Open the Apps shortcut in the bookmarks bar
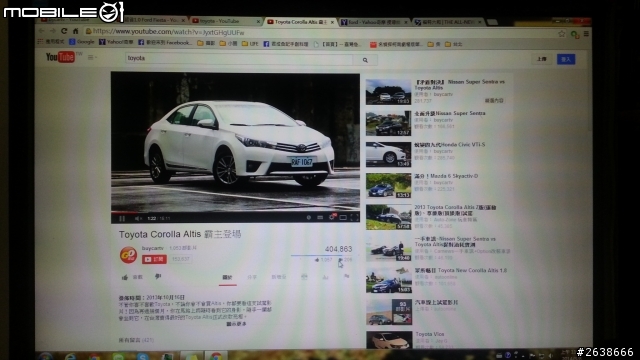Screen dimensions: 640x360 click(51, 41)
